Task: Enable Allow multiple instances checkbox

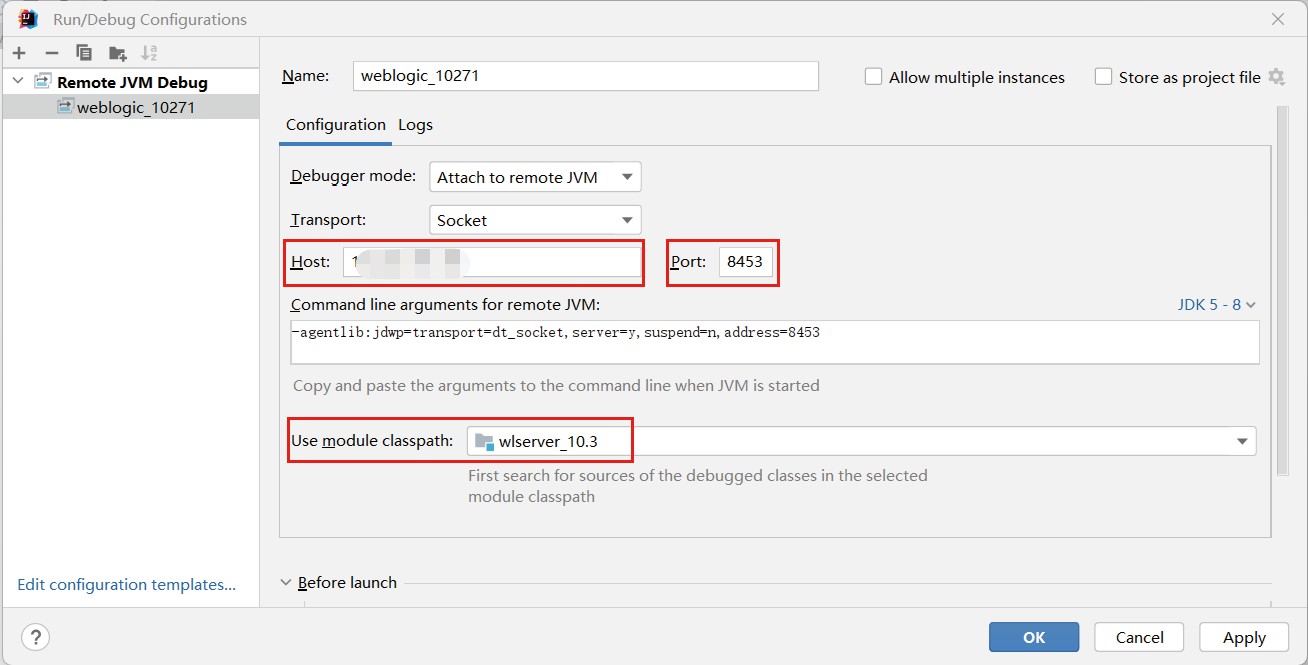Action: pos(874,77)
